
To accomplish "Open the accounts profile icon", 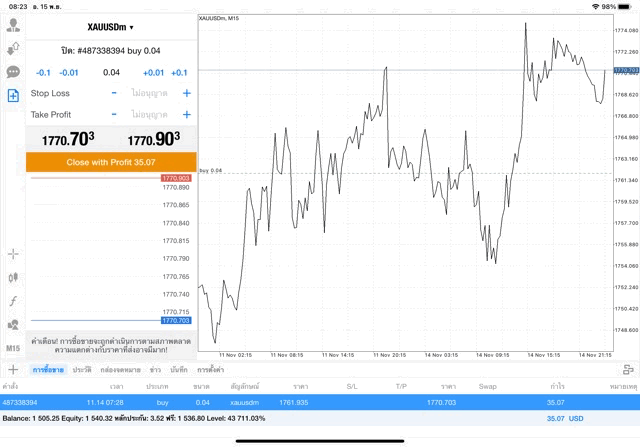I will click(13, 25).
